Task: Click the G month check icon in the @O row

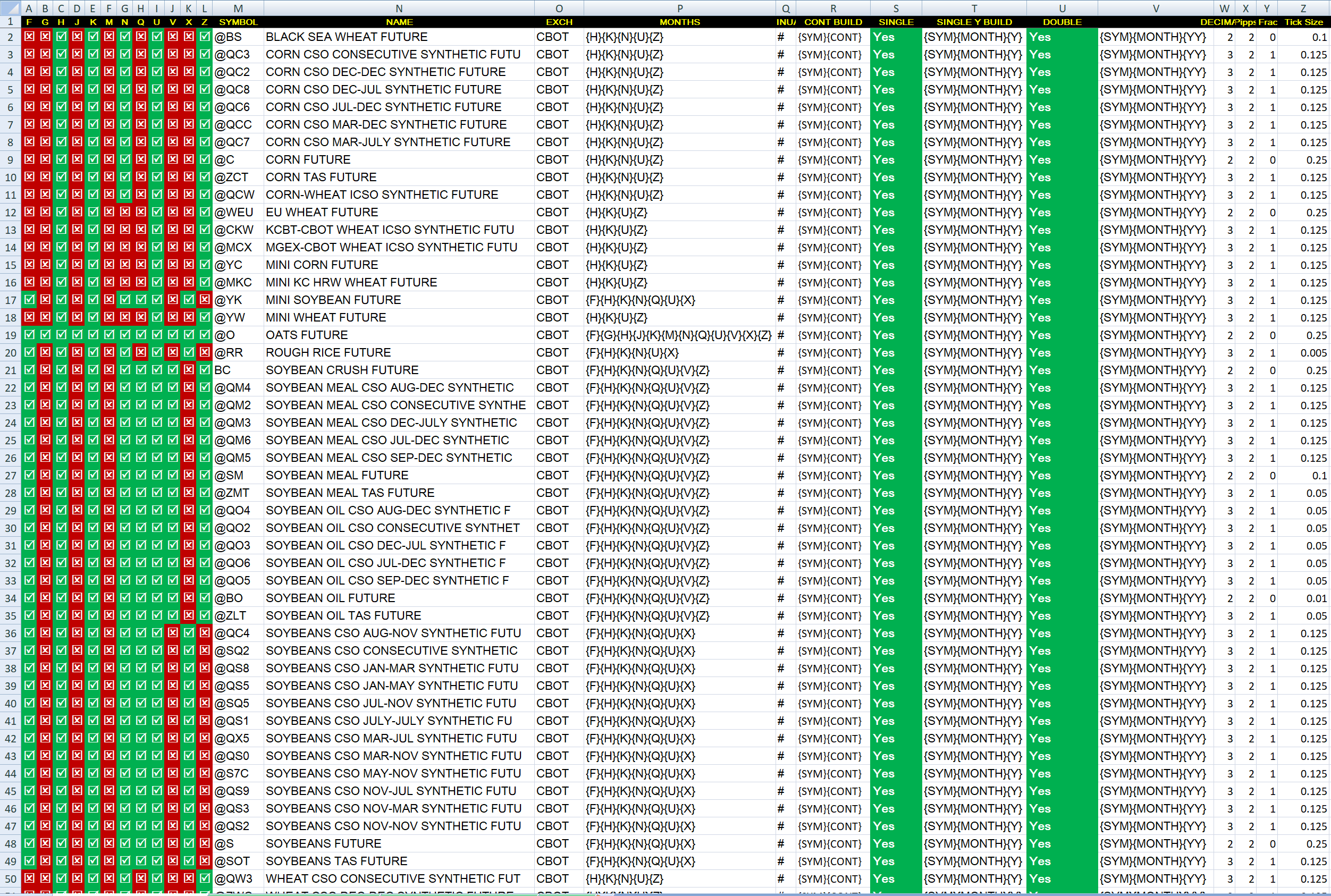Action: coord(45,335)
